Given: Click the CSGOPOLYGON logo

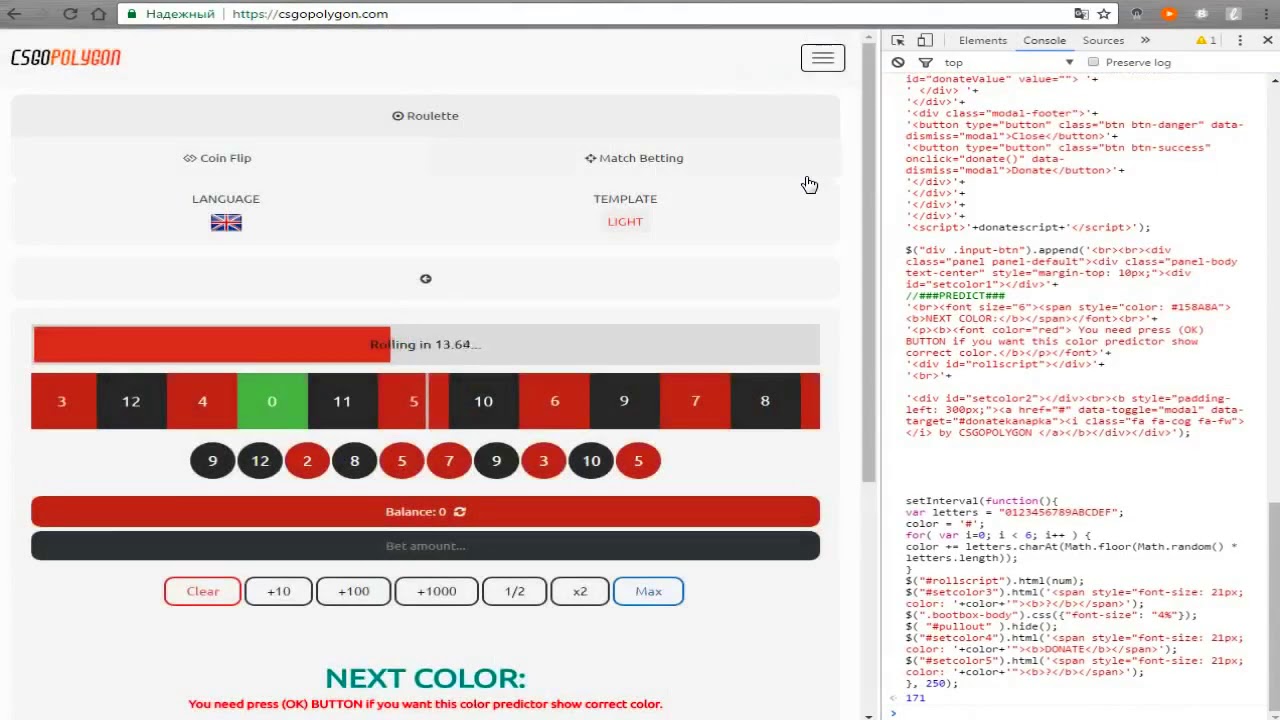Looking at the screenshot, I should [66, 58].
